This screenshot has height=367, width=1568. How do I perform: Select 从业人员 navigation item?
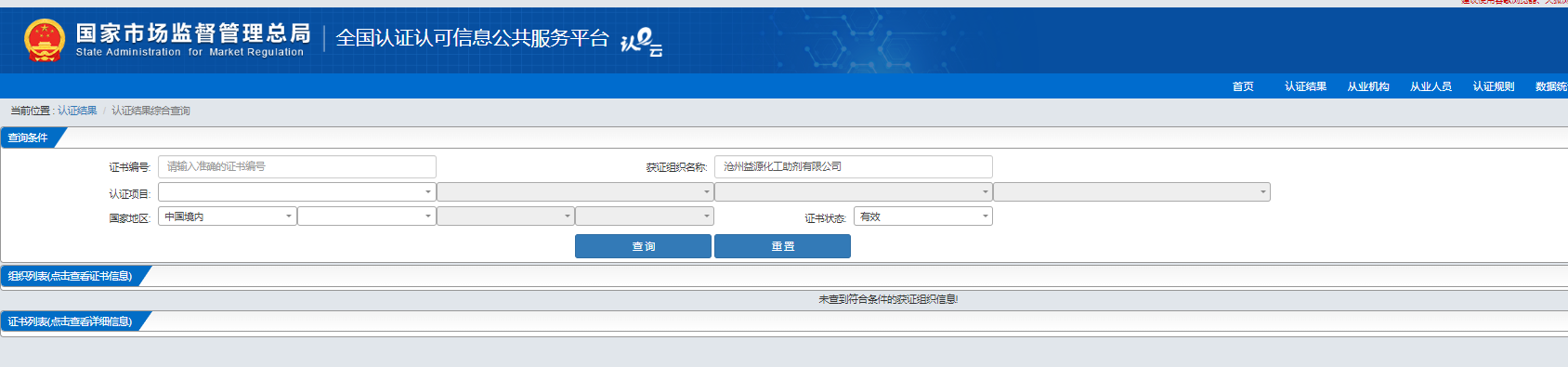1431,86
